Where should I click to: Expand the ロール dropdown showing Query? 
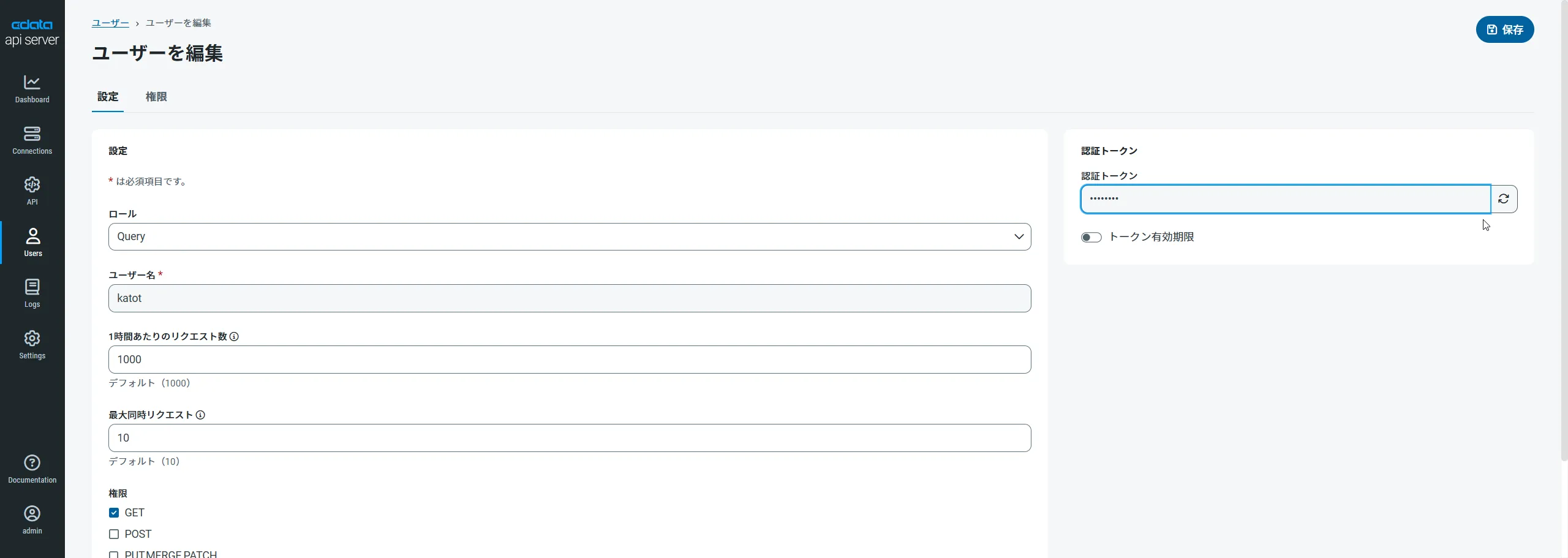click(x=570, y=237)
